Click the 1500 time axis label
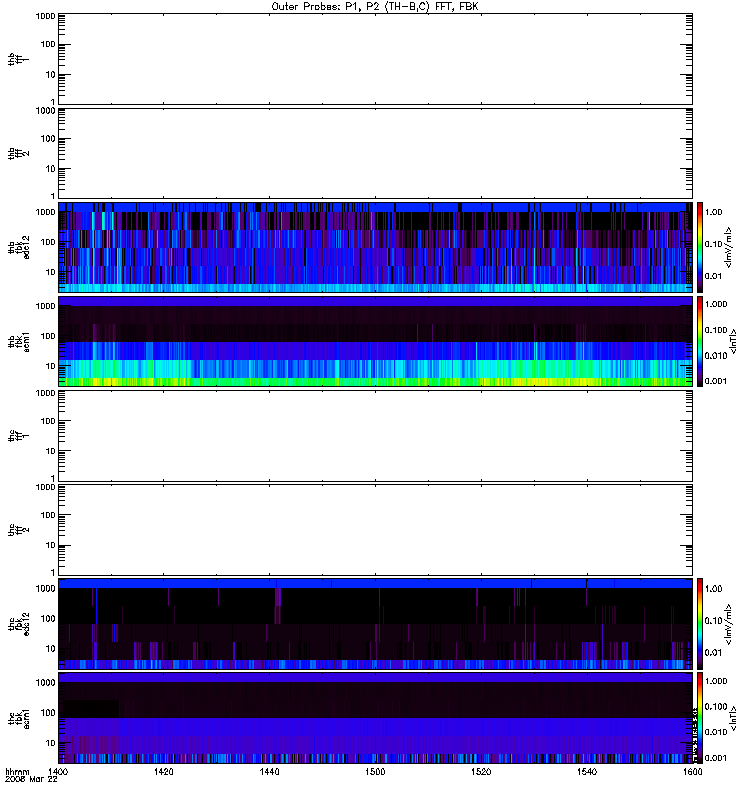750x800 pixels. 375,772
